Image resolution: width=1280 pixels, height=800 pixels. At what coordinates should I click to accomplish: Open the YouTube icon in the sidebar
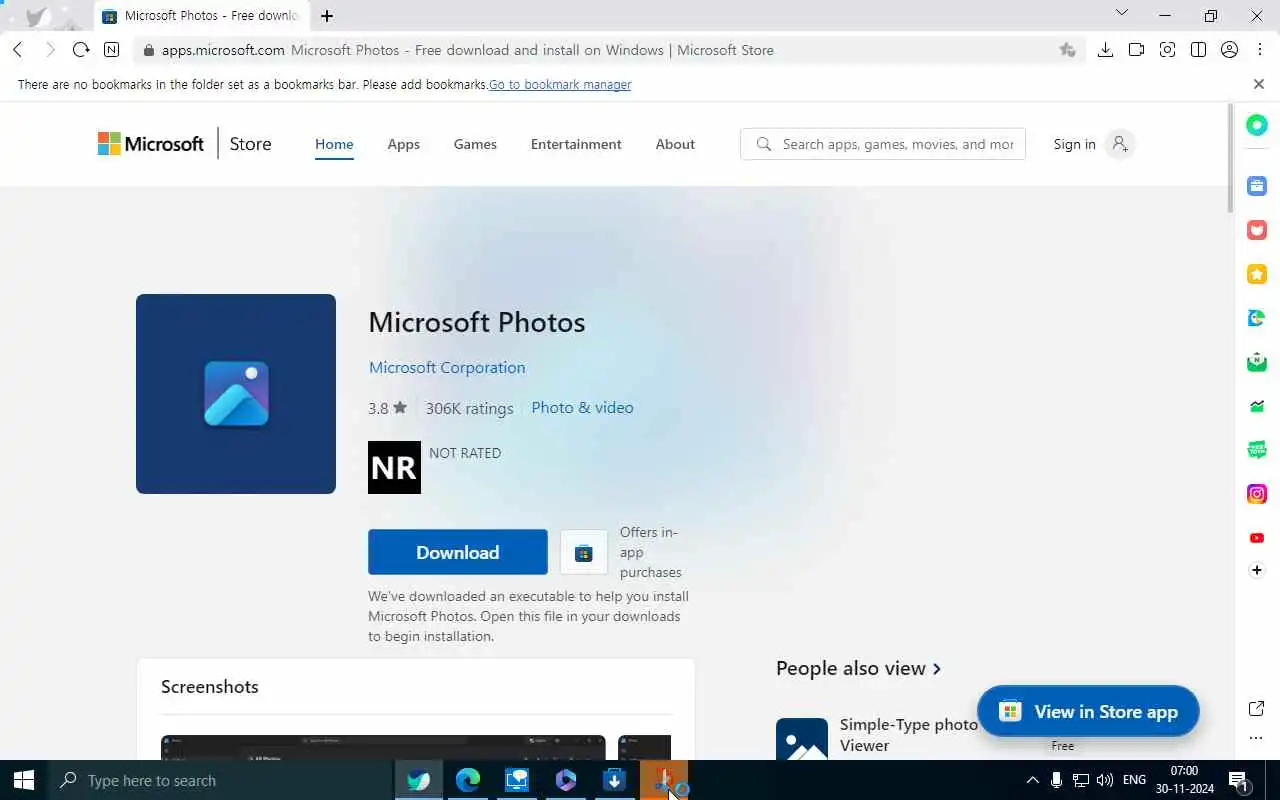pos(1257,538)
